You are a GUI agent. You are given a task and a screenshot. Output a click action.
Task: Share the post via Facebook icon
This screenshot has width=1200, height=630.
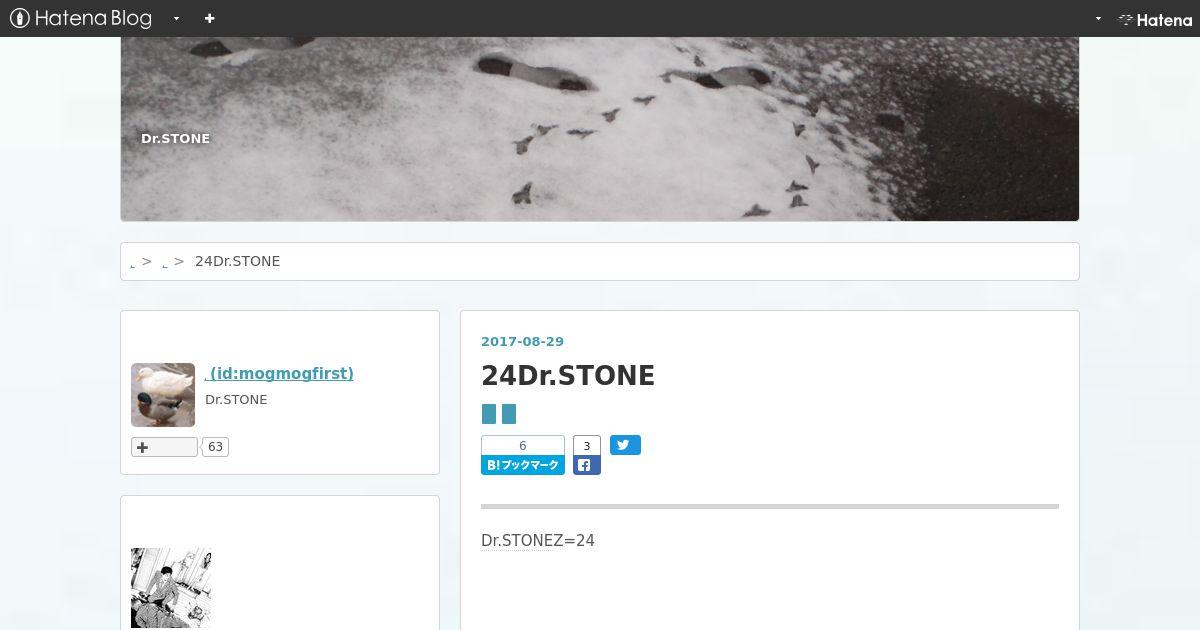point(587,465)
